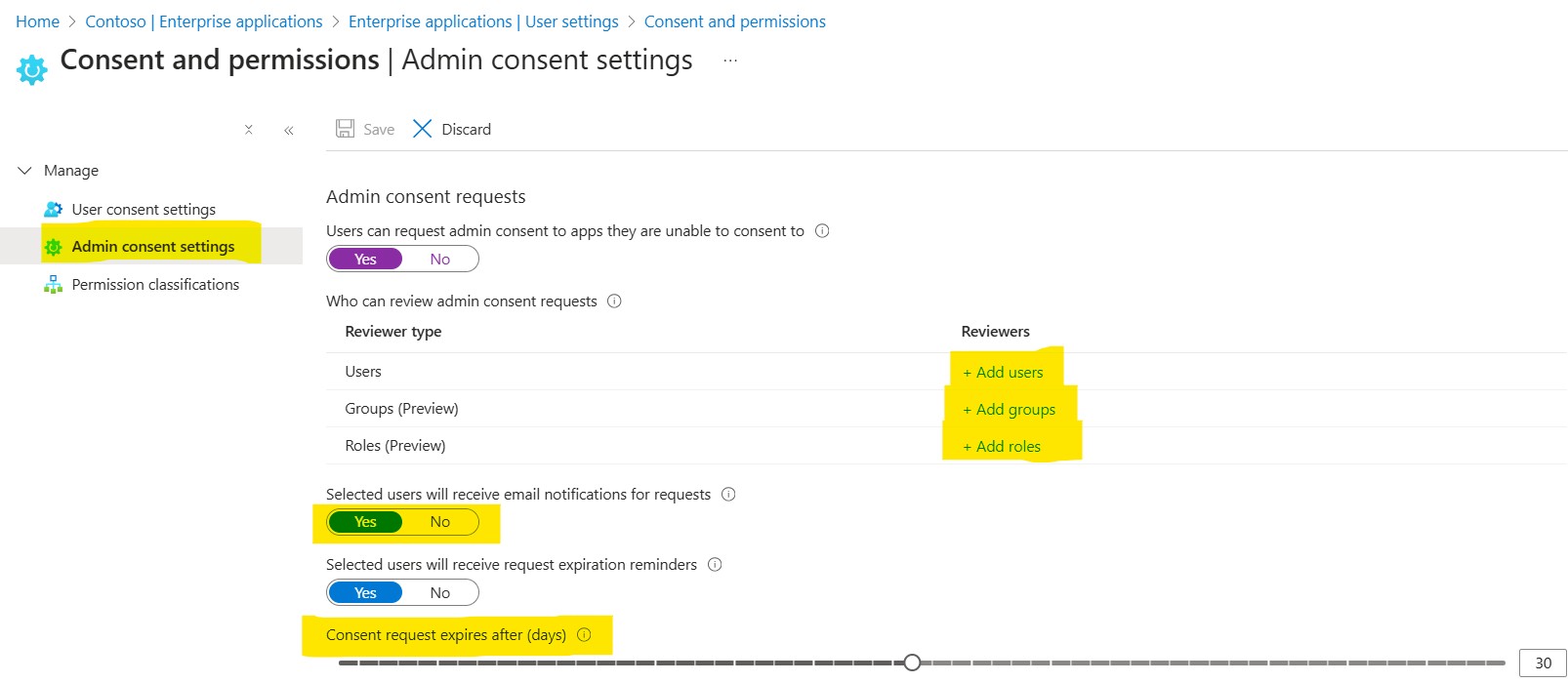This screenshot has height=683, width=1568.
Task: Open the ellipsis more options menu
Action: (x=730, y=60)
